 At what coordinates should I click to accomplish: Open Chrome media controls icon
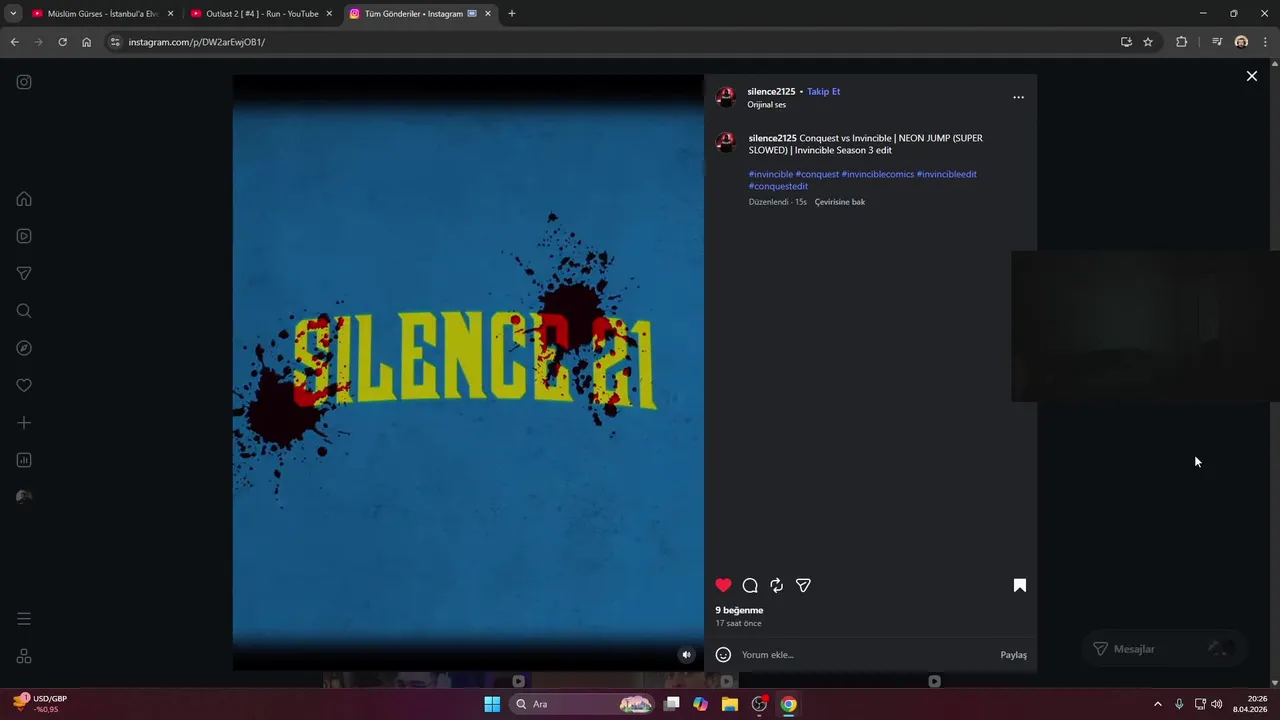(x=1217, y=42)
